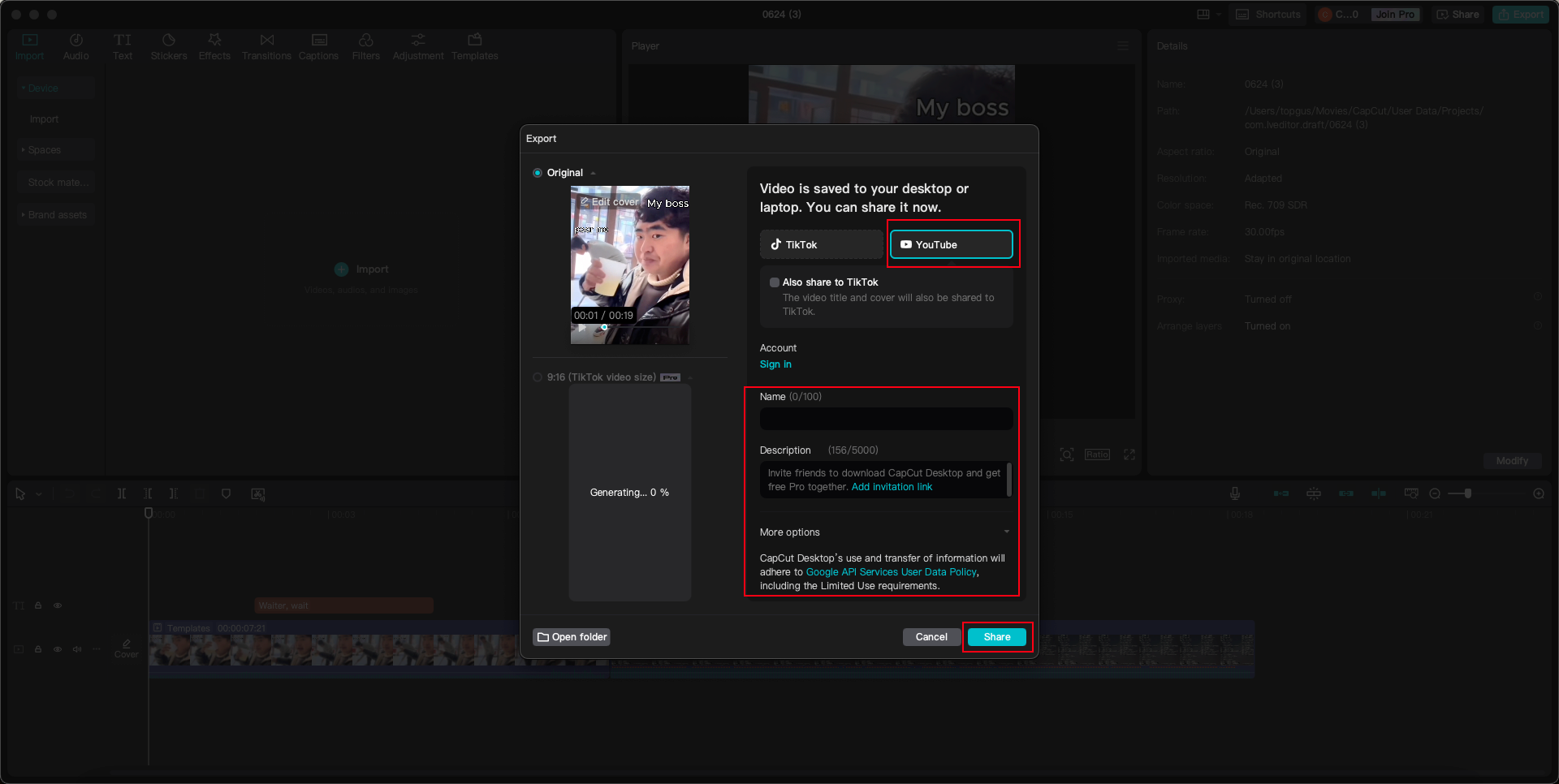
Task: Click the timeline zoom slider handle
Action: click(1467, 493)
